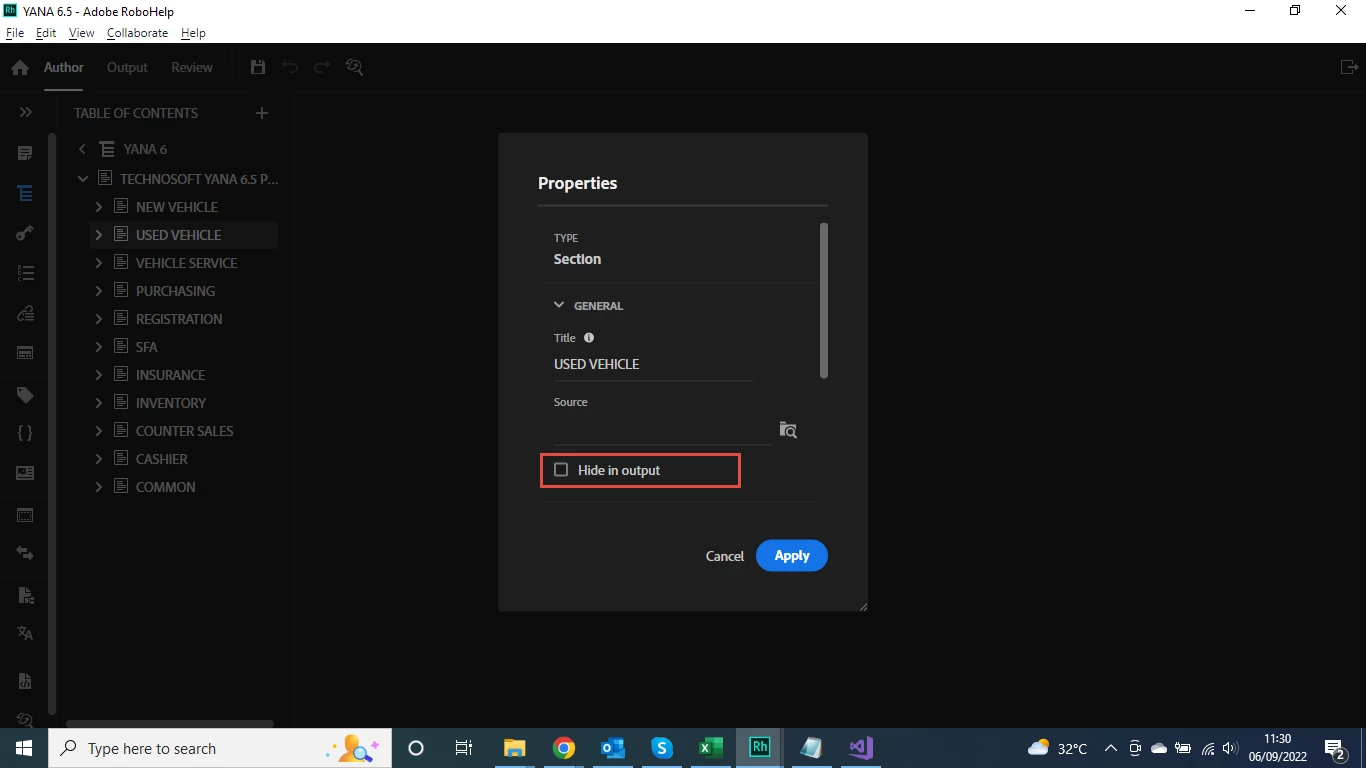1366x768 pixels.
Task: Open the Index panel with the key icon
Action: (x=25, y=233)
